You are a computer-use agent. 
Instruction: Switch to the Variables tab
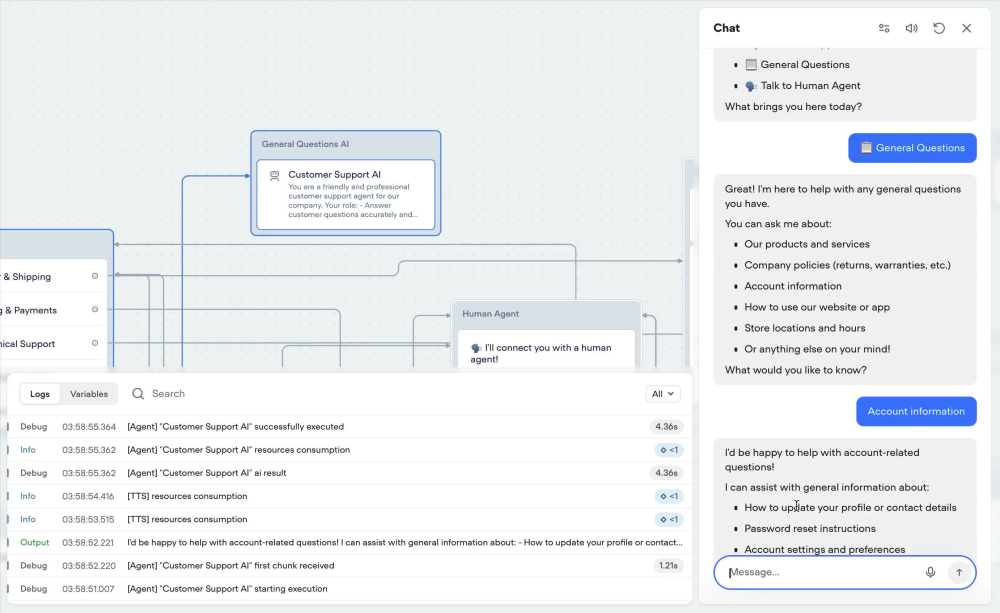[89, 394]
